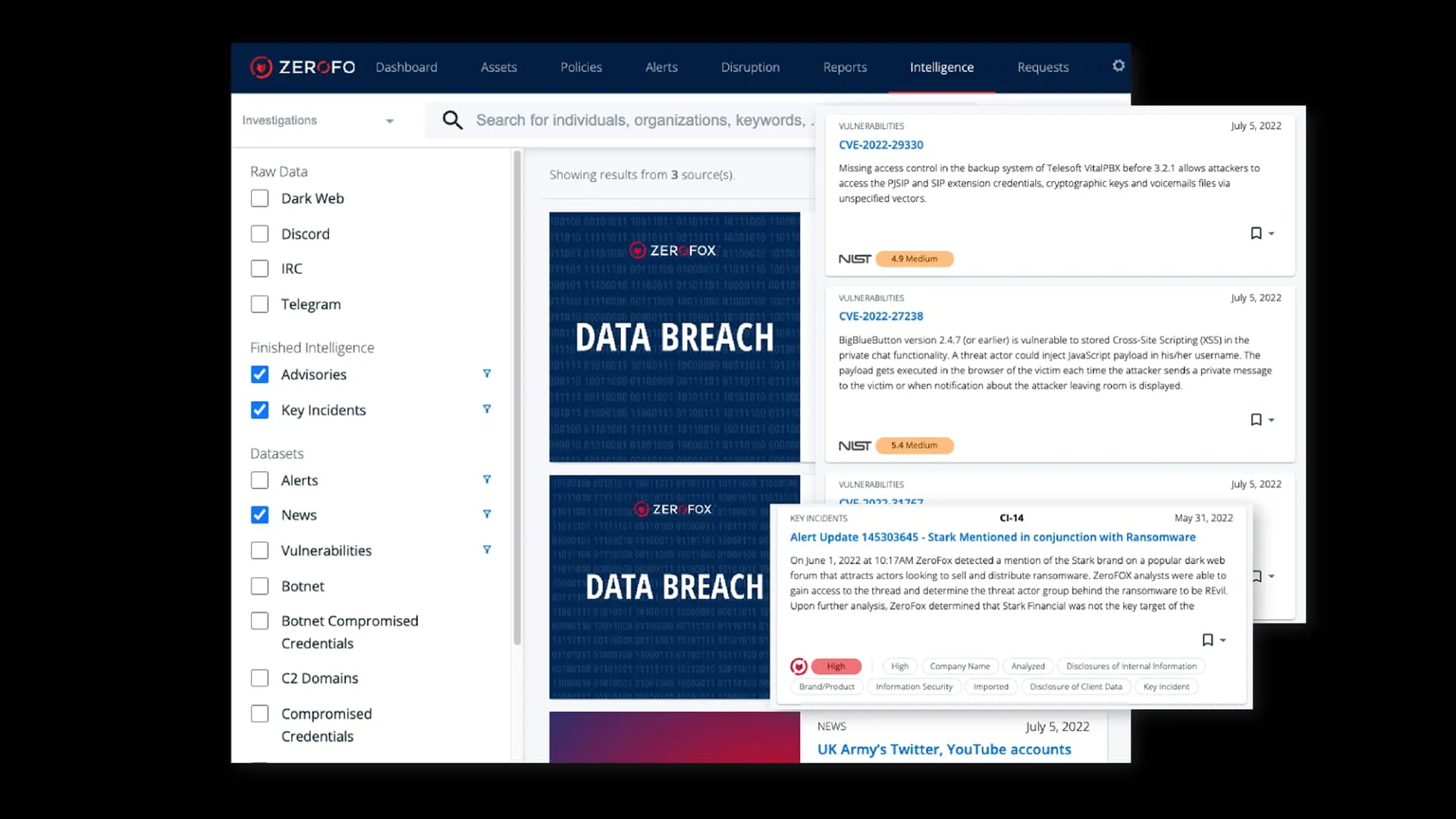Click filter icon next to News
This screenshot has width=1456, height=819.
click(487, 514)
